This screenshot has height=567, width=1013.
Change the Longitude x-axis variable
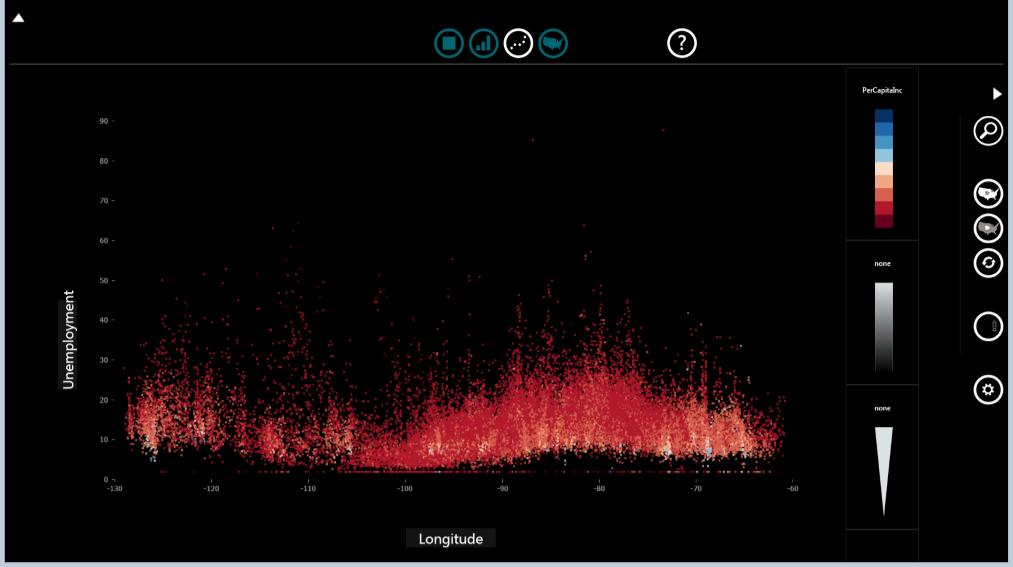tap(450, 539)
